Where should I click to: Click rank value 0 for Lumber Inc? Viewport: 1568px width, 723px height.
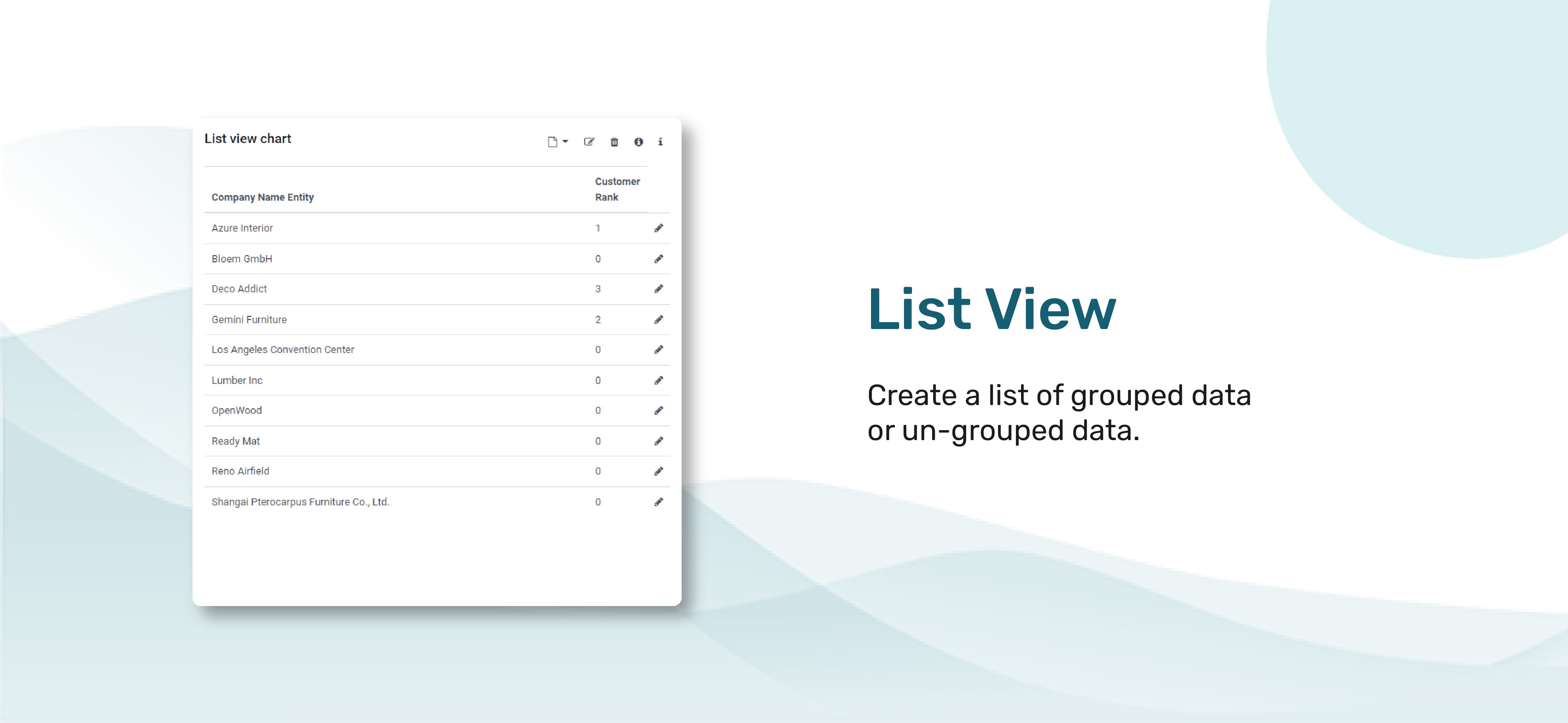click(598, 380)
